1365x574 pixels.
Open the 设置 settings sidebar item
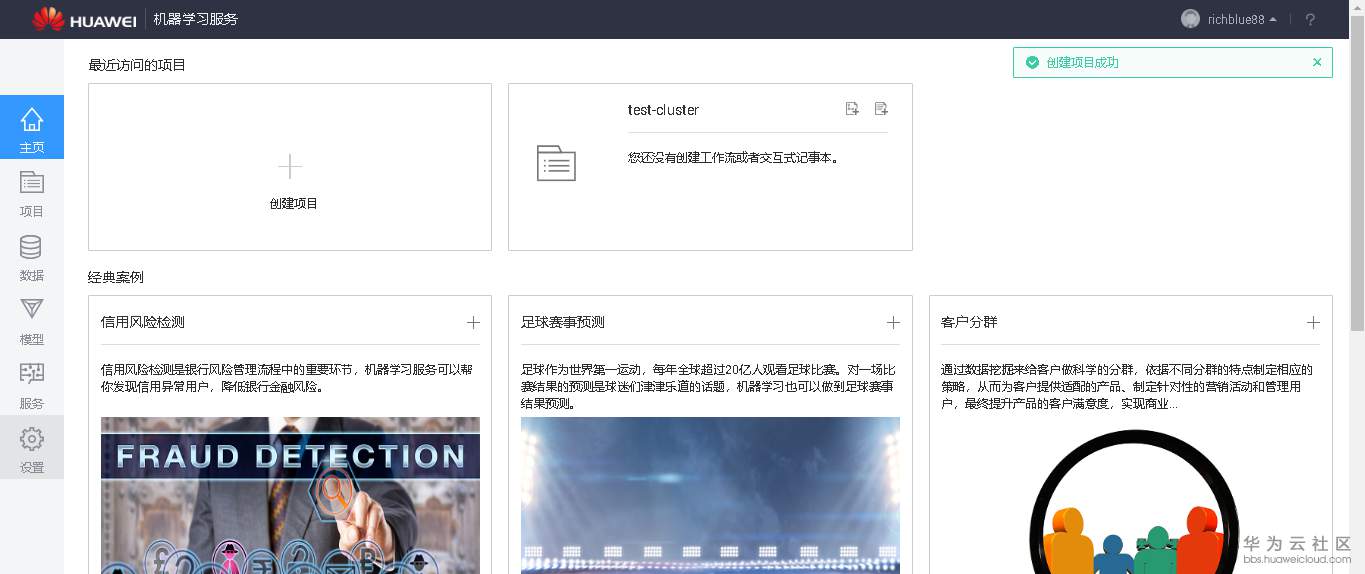pyautogui.click(x=32, y=447)
